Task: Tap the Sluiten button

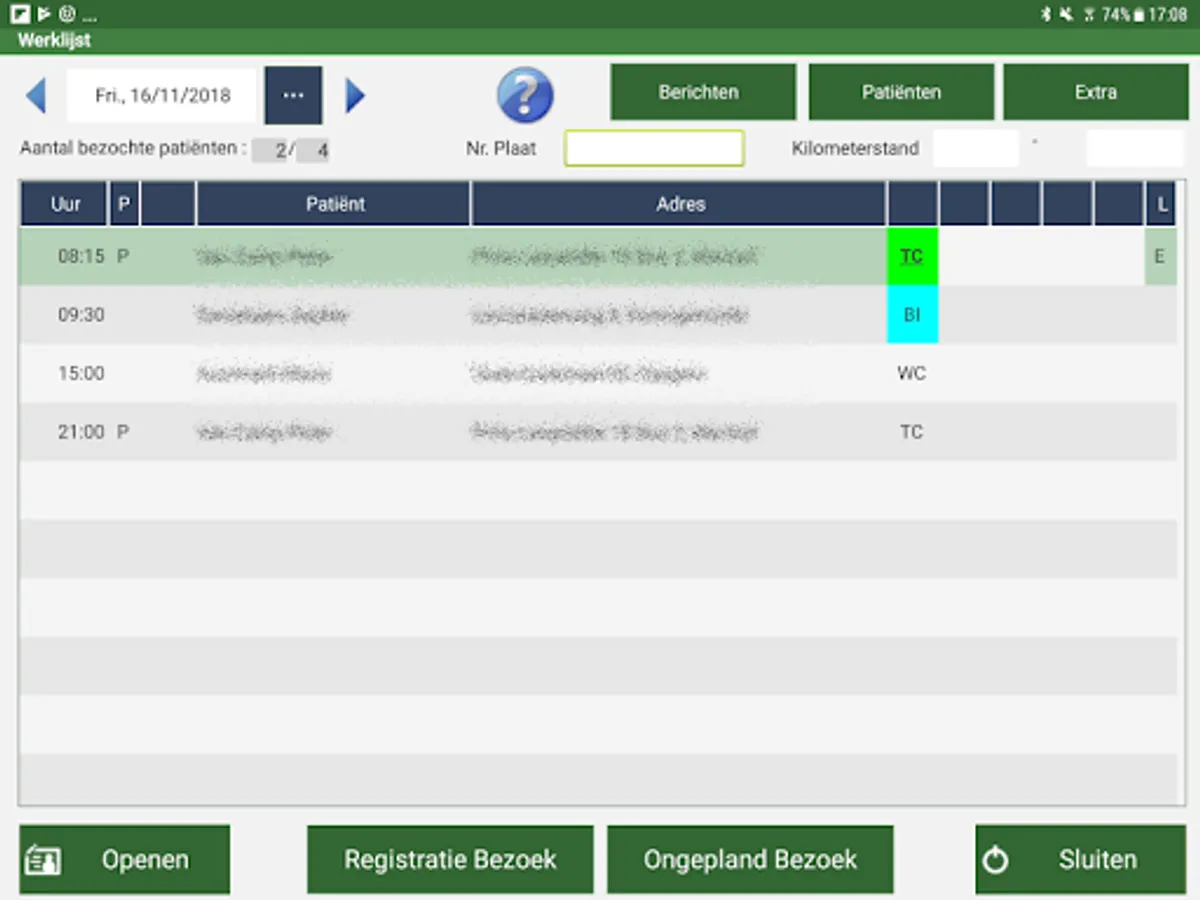Action: pyautogui.click(x=1081, y=859)
